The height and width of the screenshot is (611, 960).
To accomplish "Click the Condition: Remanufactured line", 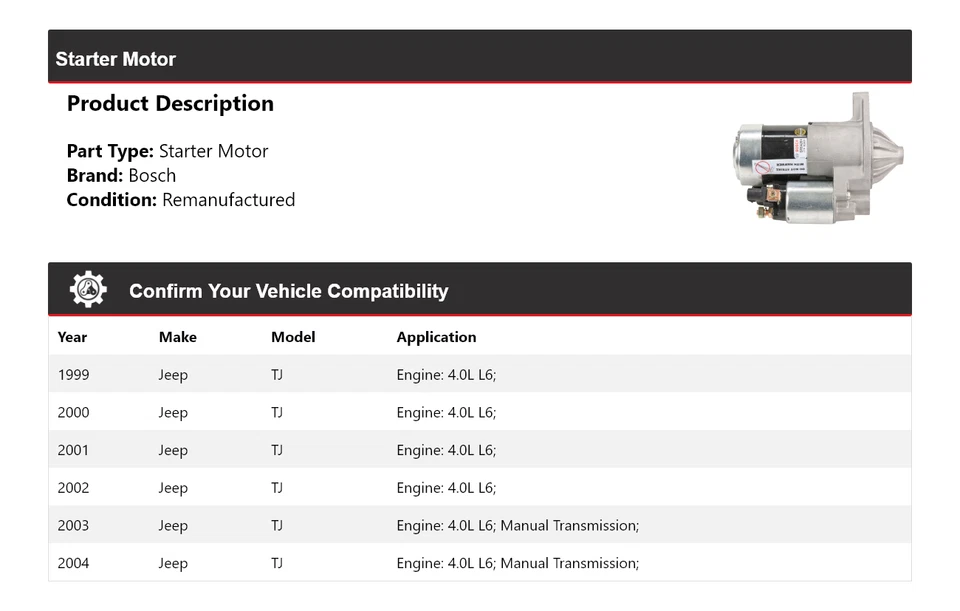I will pyautogui.click(x=180, y=199).
